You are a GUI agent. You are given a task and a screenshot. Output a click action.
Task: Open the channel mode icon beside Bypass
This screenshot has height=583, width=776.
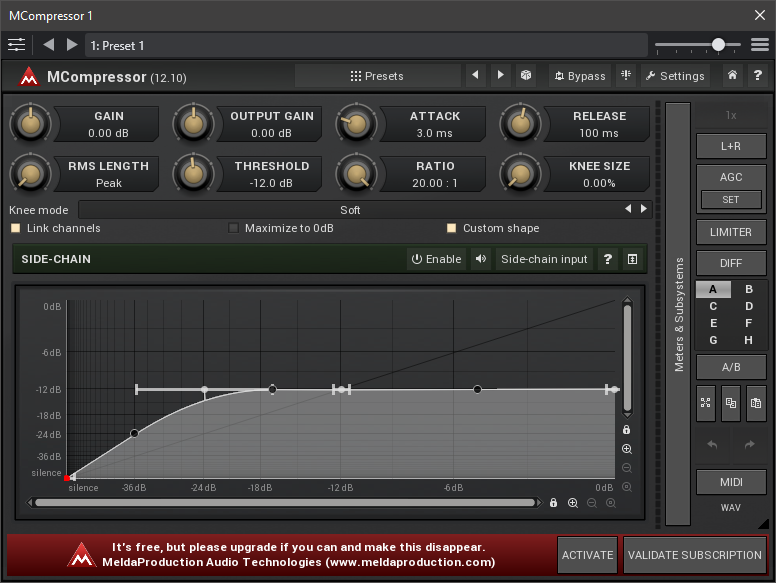pyautogui.click(x=626, y=75)
